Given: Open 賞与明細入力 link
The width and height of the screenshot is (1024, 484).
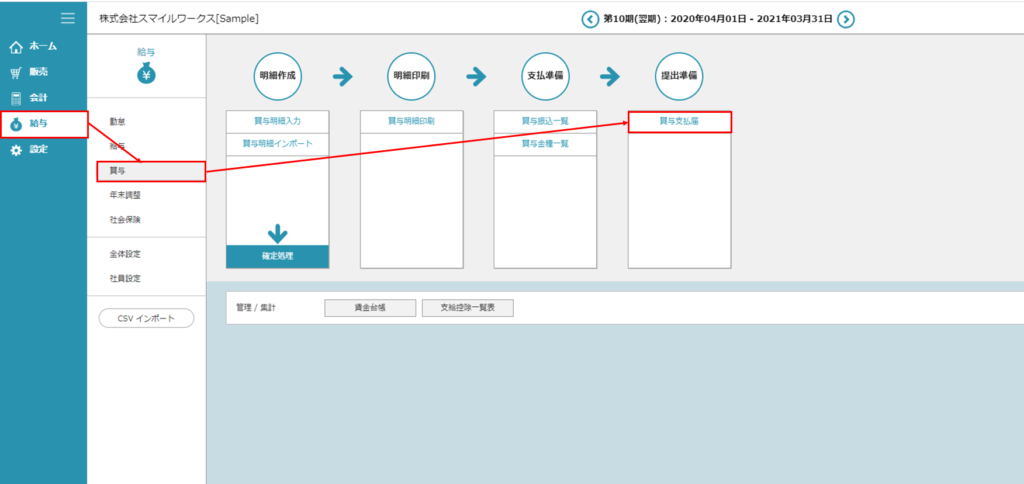Looking at the screenshot, I should click(x=278, y=121).
